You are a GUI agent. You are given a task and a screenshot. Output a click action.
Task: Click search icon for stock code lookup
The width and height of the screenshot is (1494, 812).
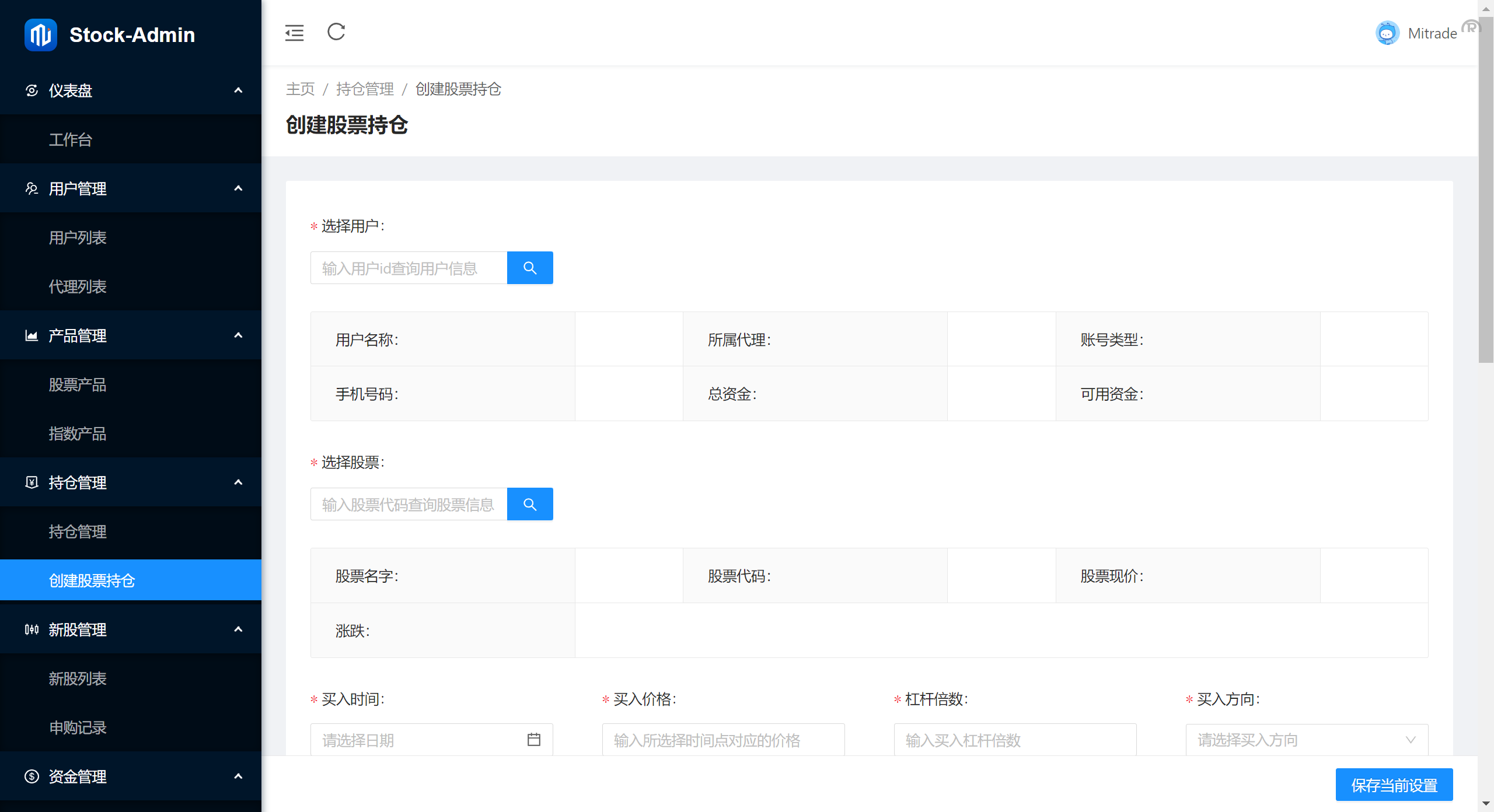tap(530, 504)
